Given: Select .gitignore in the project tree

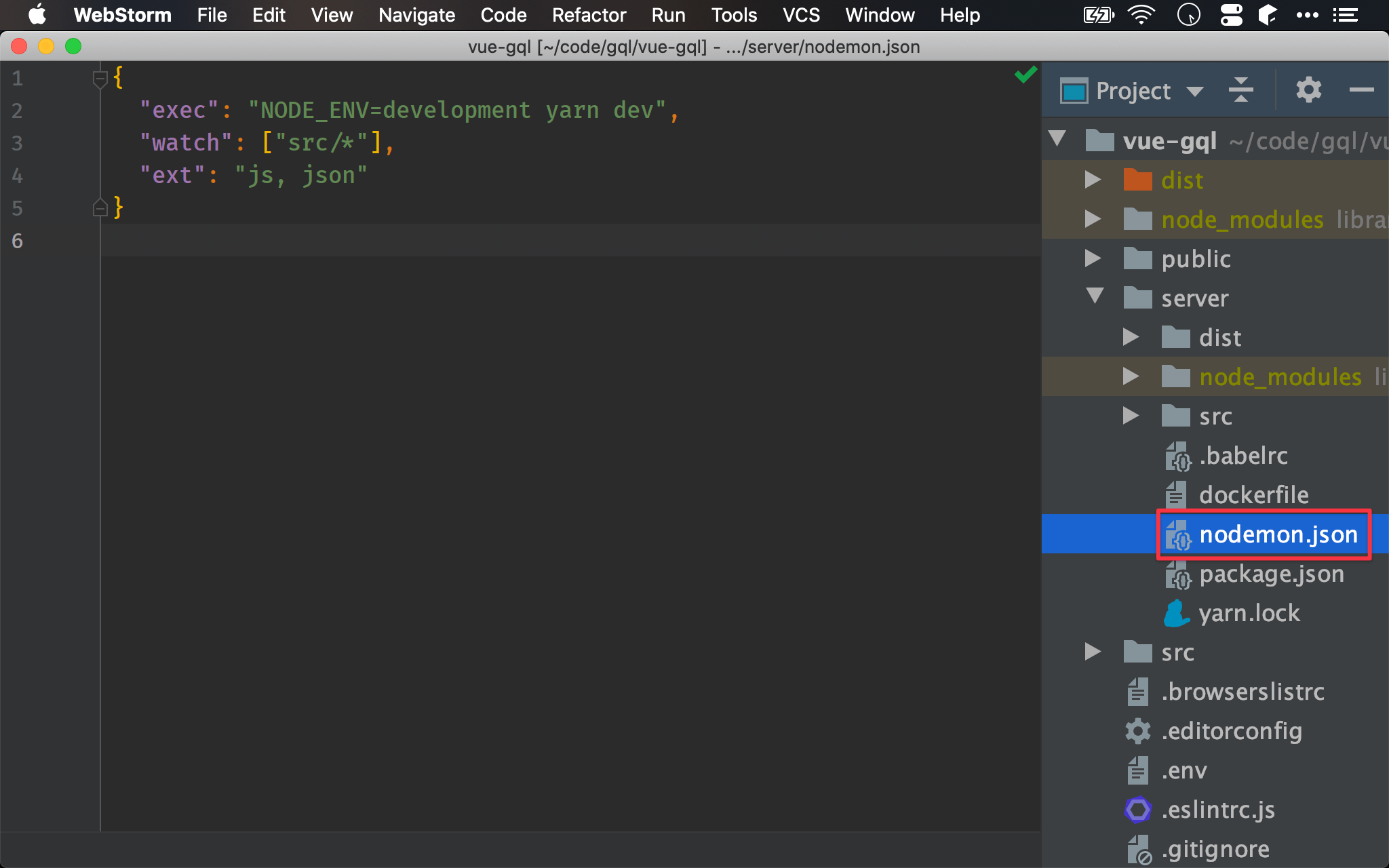Looking at the screenshot, I should click(x=1215, y=849).
